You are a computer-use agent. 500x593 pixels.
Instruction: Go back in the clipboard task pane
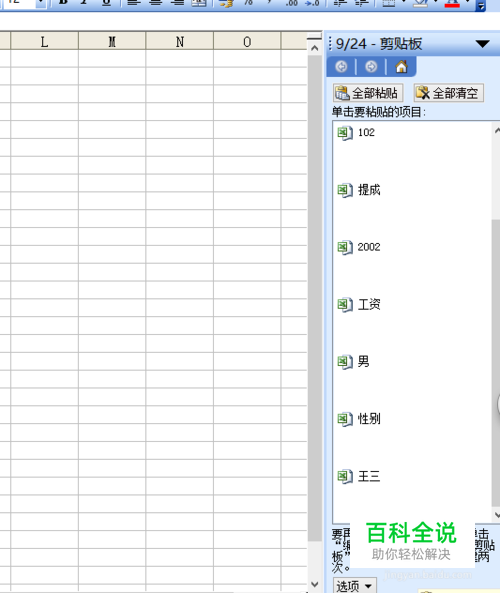(x=341, y=67)
